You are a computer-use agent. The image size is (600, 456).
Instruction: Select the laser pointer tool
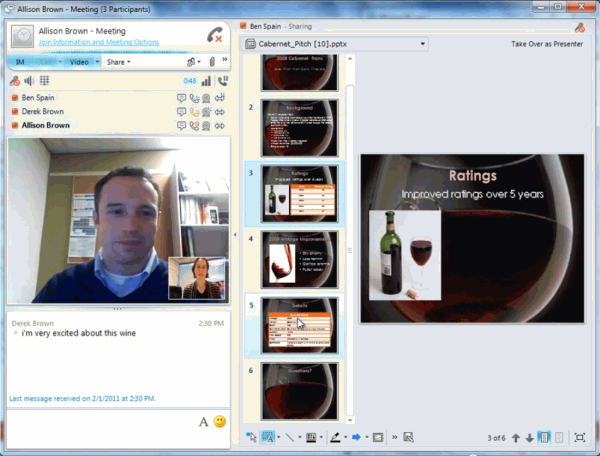[251, 437]
